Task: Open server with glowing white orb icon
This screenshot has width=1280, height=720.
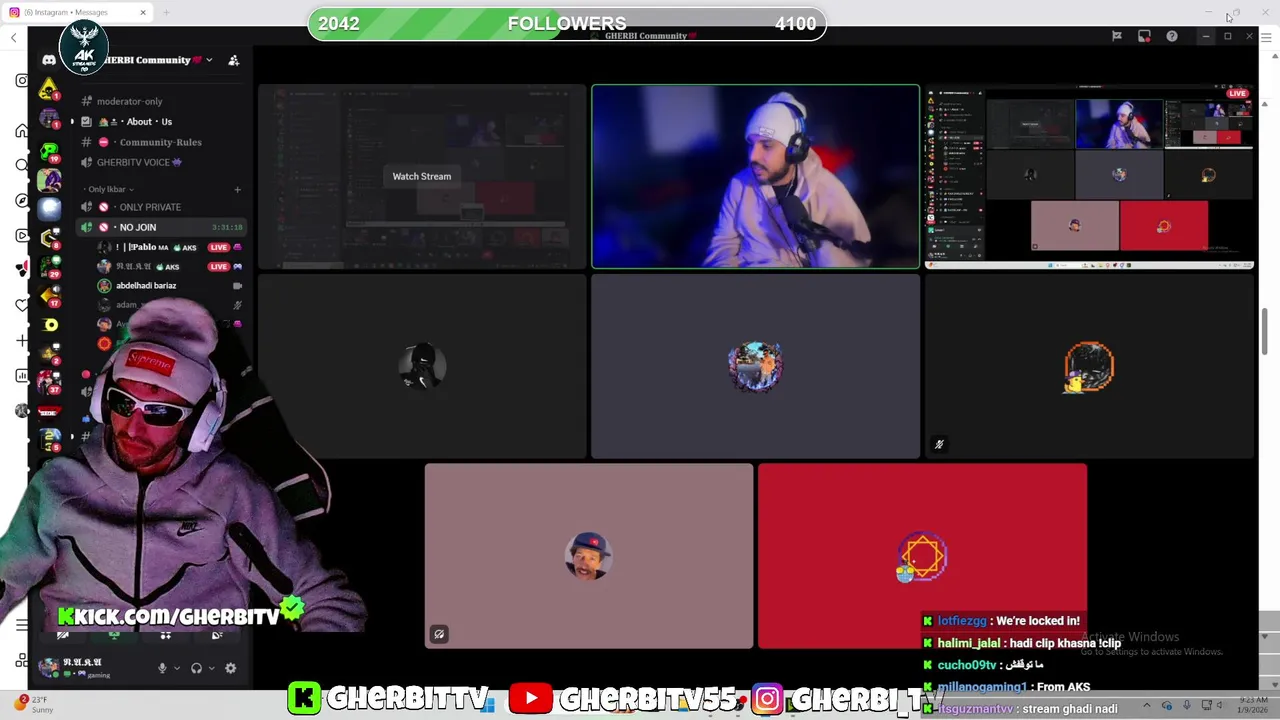Action: pos(48,208)
